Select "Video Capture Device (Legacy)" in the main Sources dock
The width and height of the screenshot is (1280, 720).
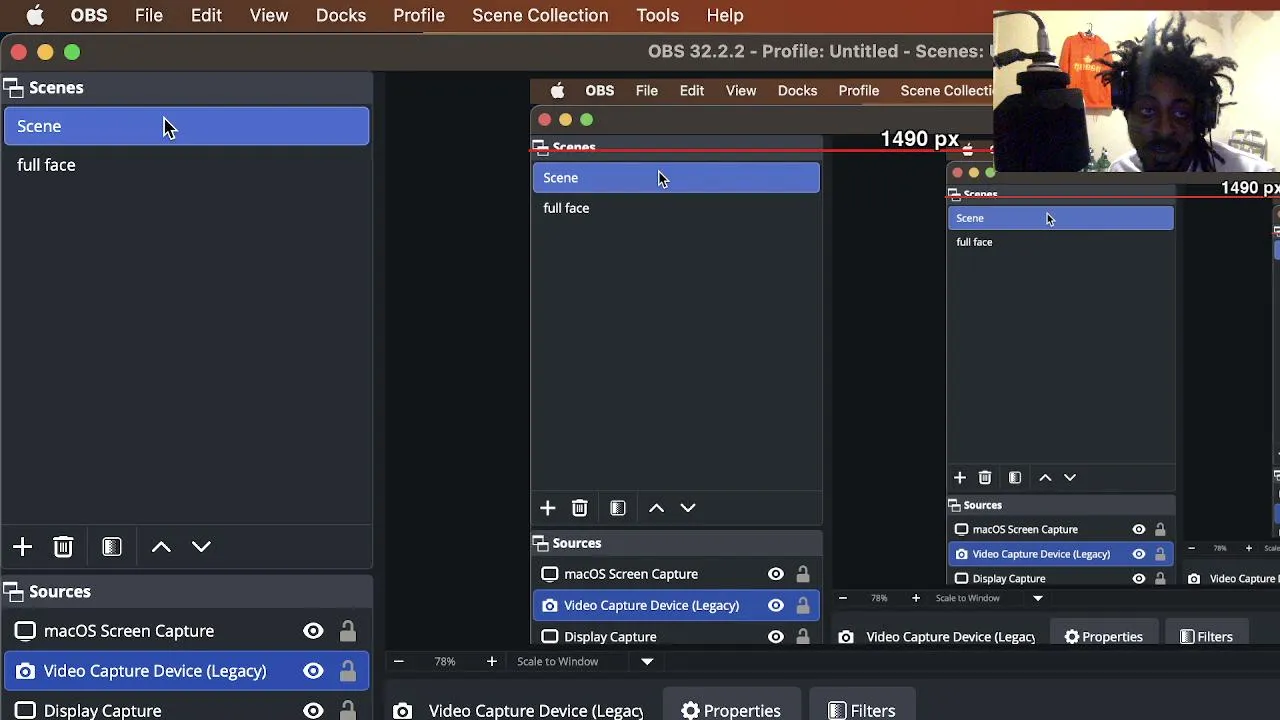(155, 671)
